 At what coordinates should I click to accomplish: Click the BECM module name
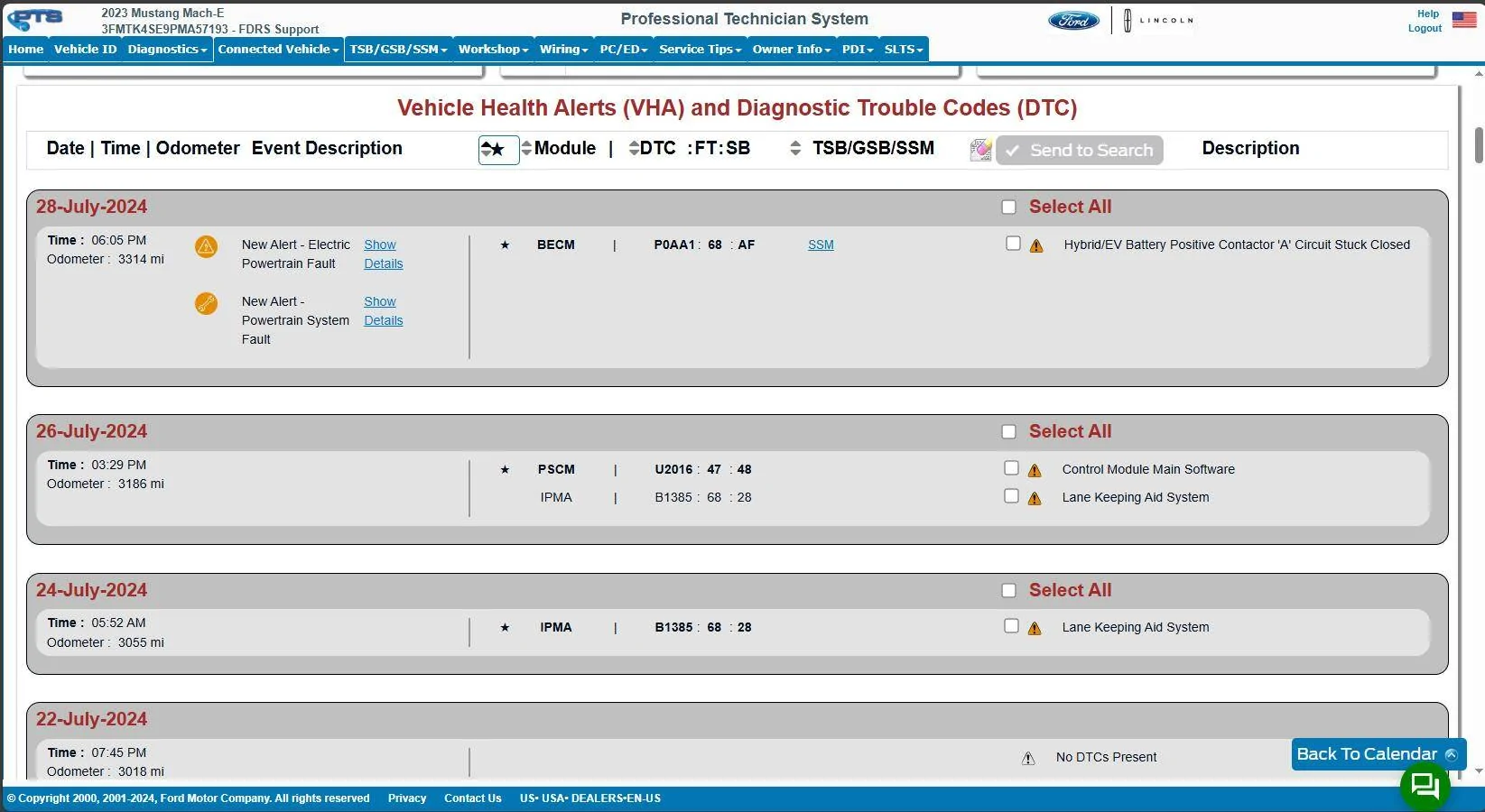556,245
